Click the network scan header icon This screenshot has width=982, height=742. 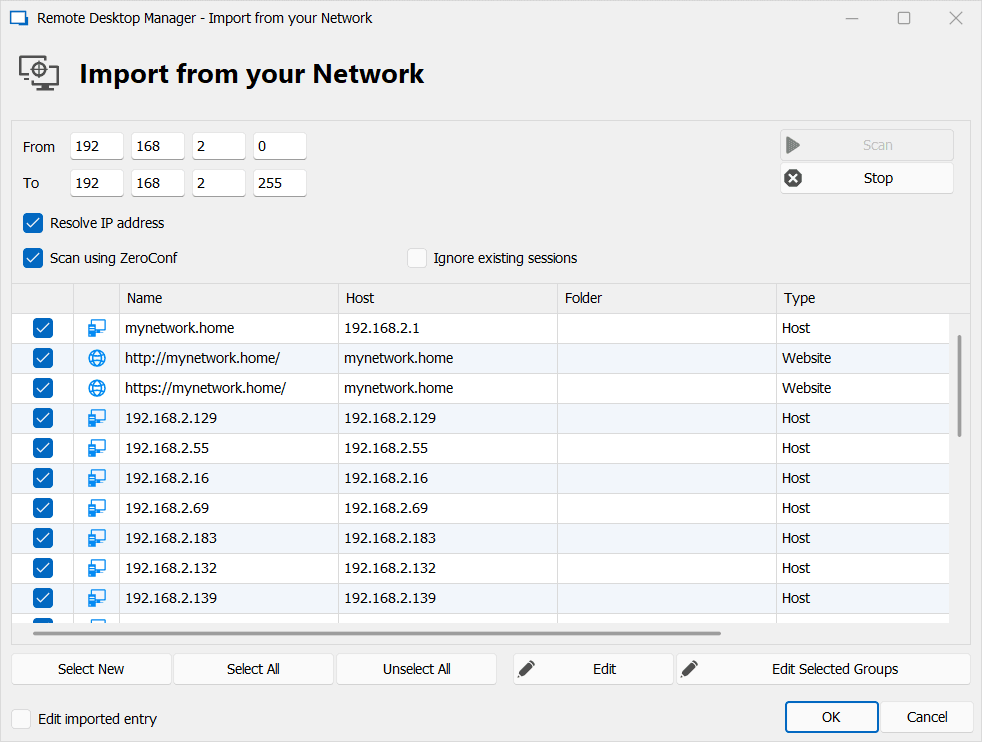[x=39, y=73]
